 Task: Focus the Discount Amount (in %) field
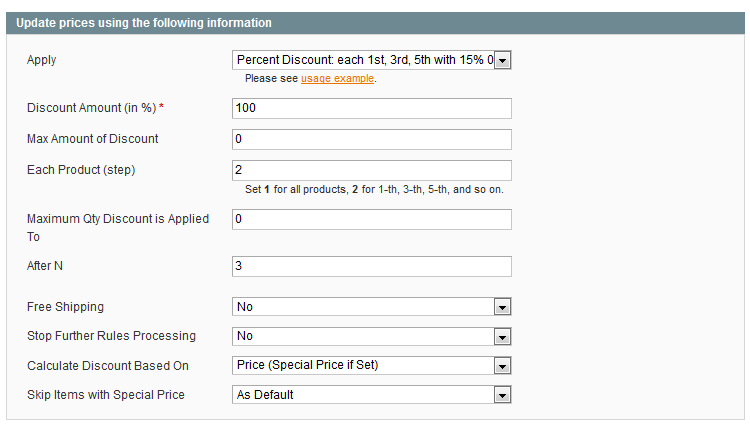372,108
